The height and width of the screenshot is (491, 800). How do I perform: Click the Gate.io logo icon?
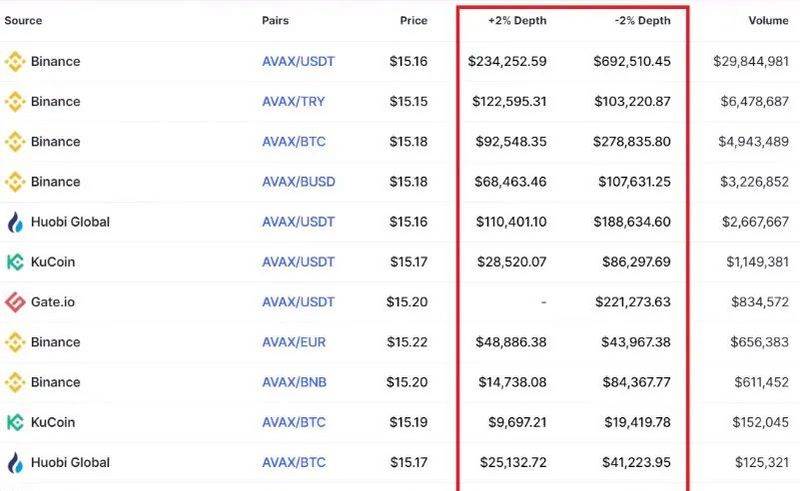tap(15, 302)
